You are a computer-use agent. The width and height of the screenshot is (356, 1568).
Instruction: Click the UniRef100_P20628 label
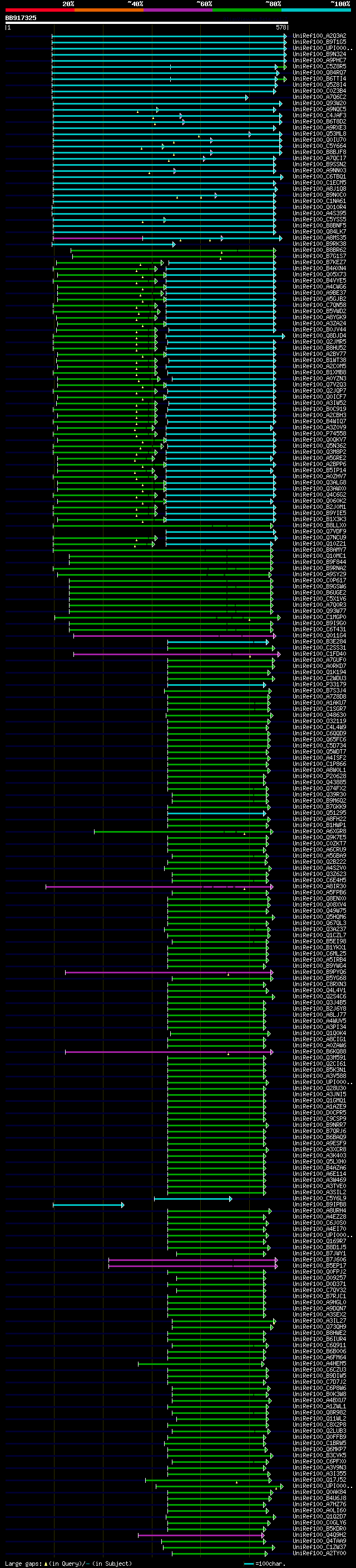[x=319, y=776]
